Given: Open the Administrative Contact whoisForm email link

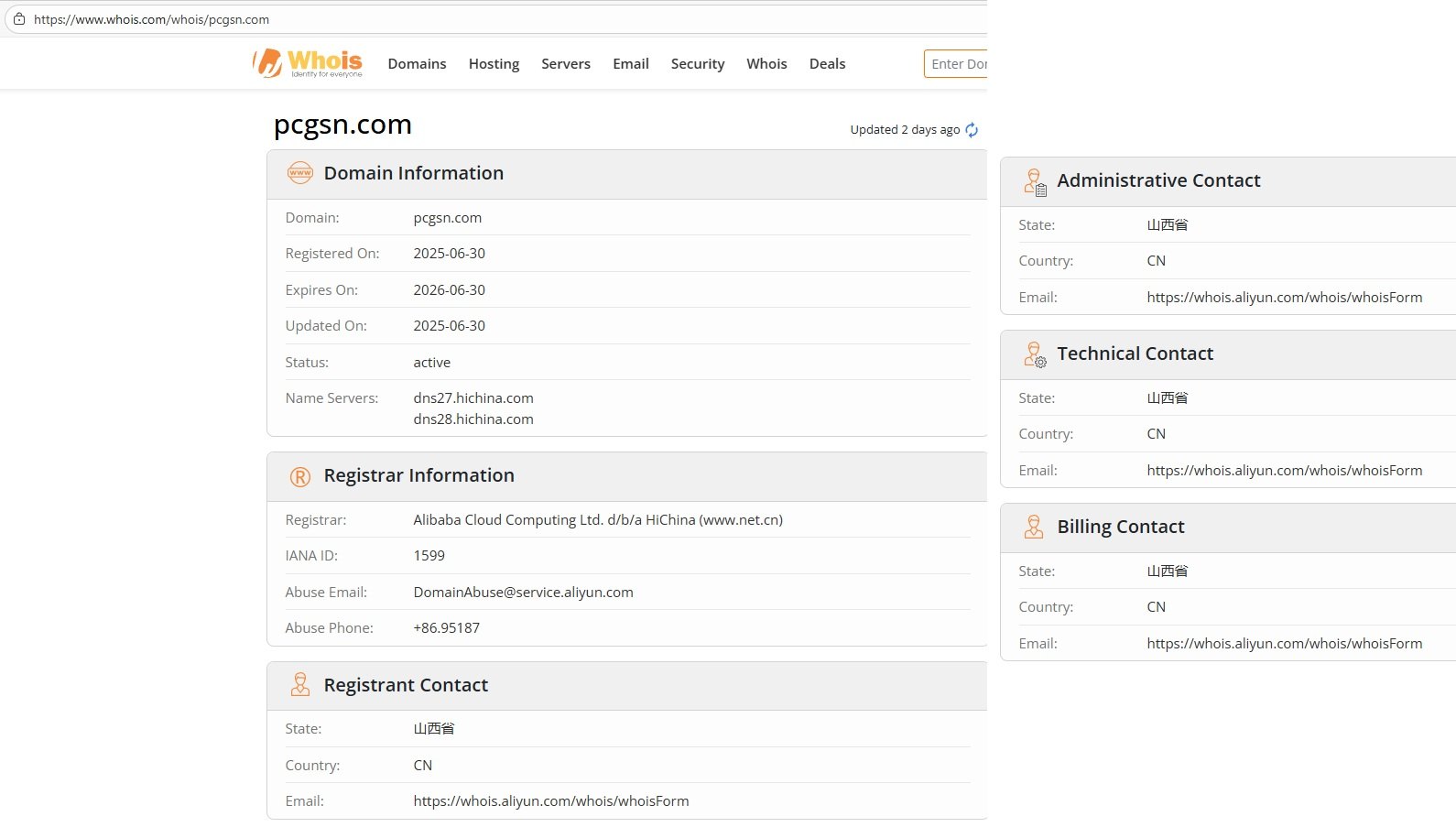Looking at the screenshot, I should (x=1284, y=298).
